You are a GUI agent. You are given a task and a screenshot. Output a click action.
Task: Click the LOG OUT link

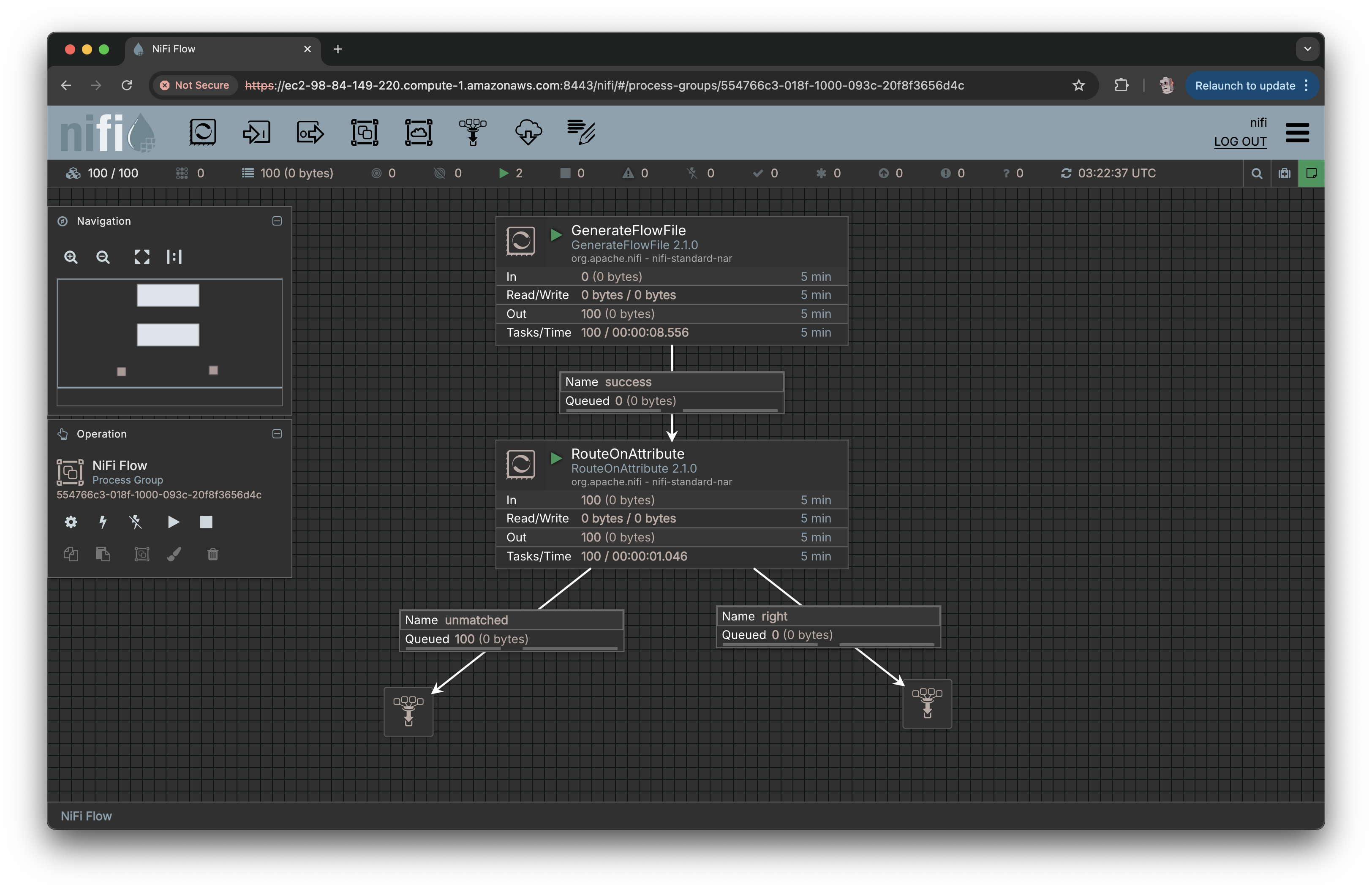point(1240,142)
